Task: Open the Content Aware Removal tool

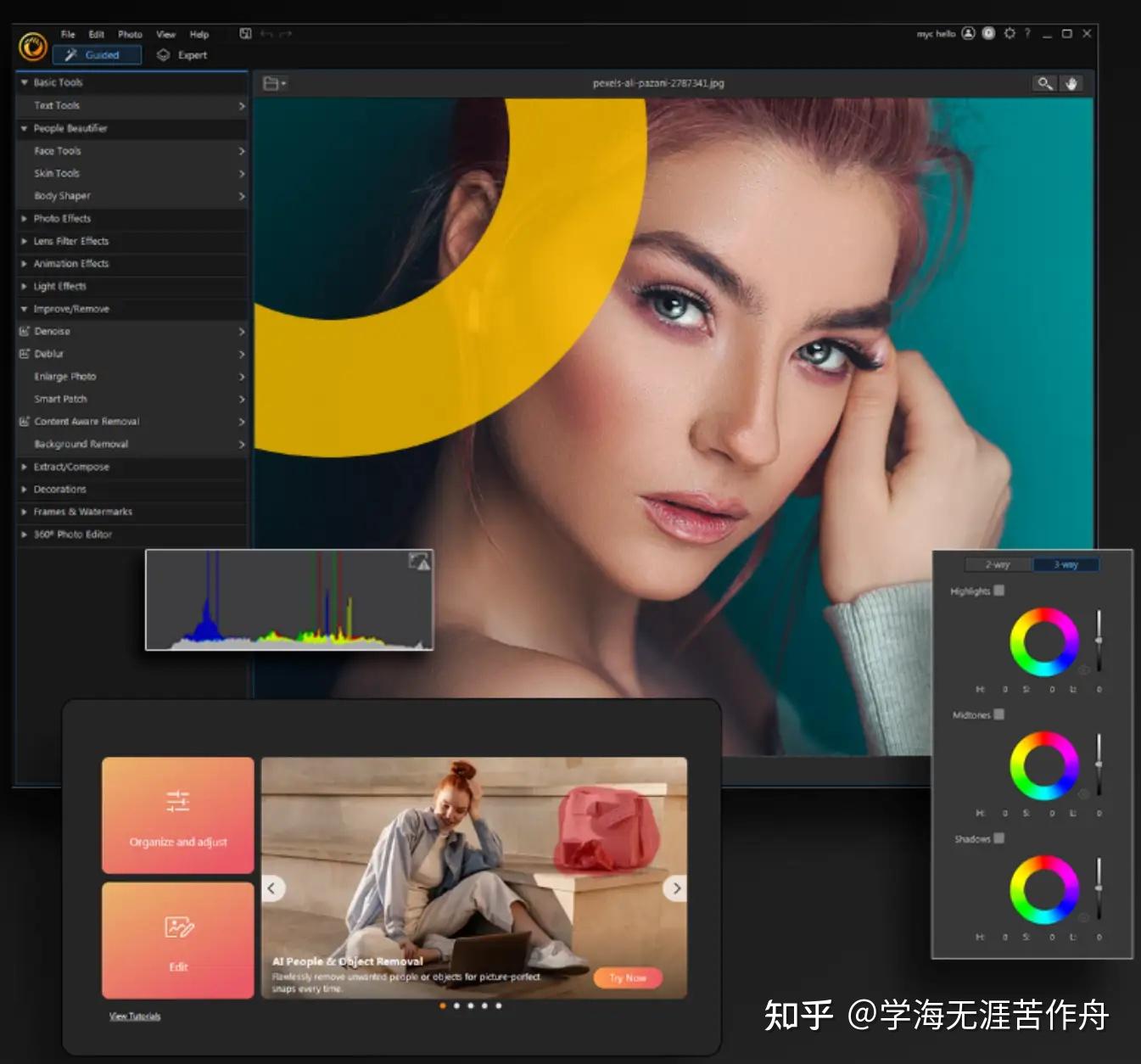Action: (x=87, y=421)
